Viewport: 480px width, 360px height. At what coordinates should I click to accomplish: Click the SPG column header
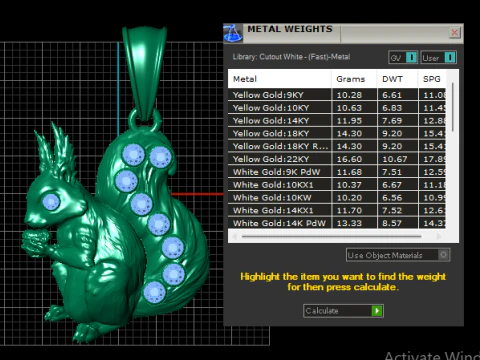tap(432, 79)
